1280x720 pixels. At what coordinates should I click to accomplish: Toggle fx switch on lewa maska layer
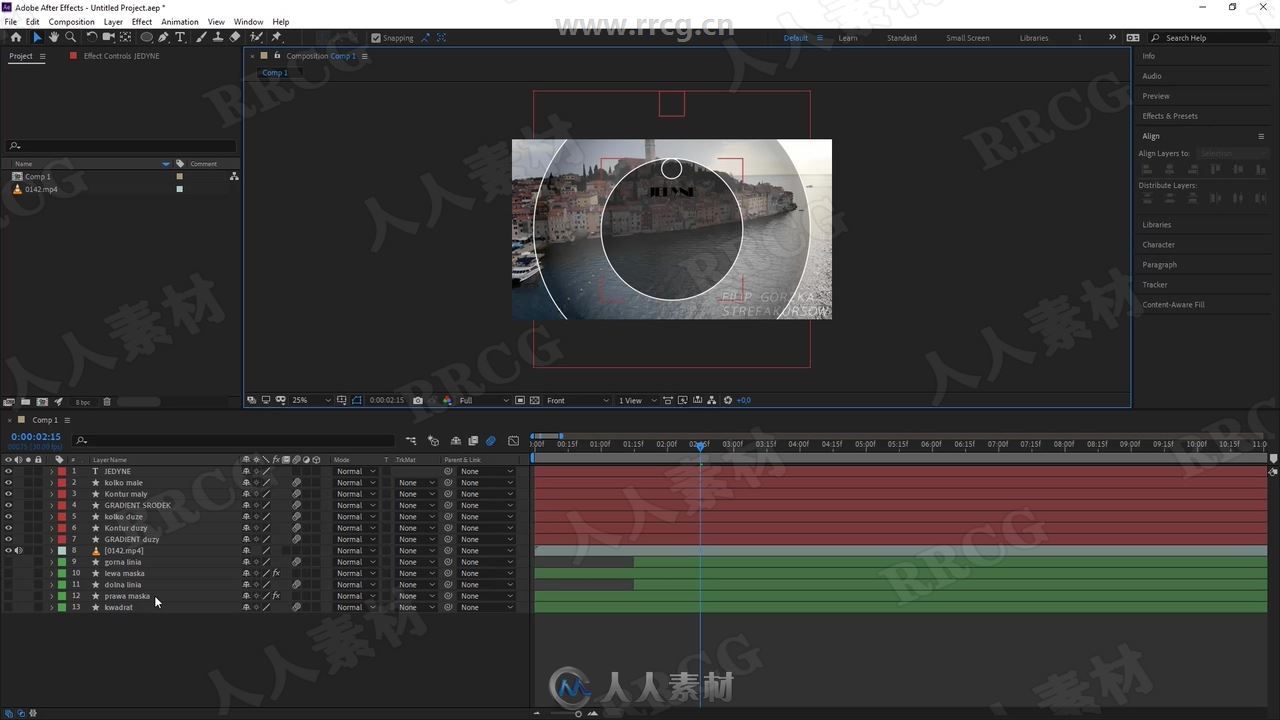[x=276, y=573]
